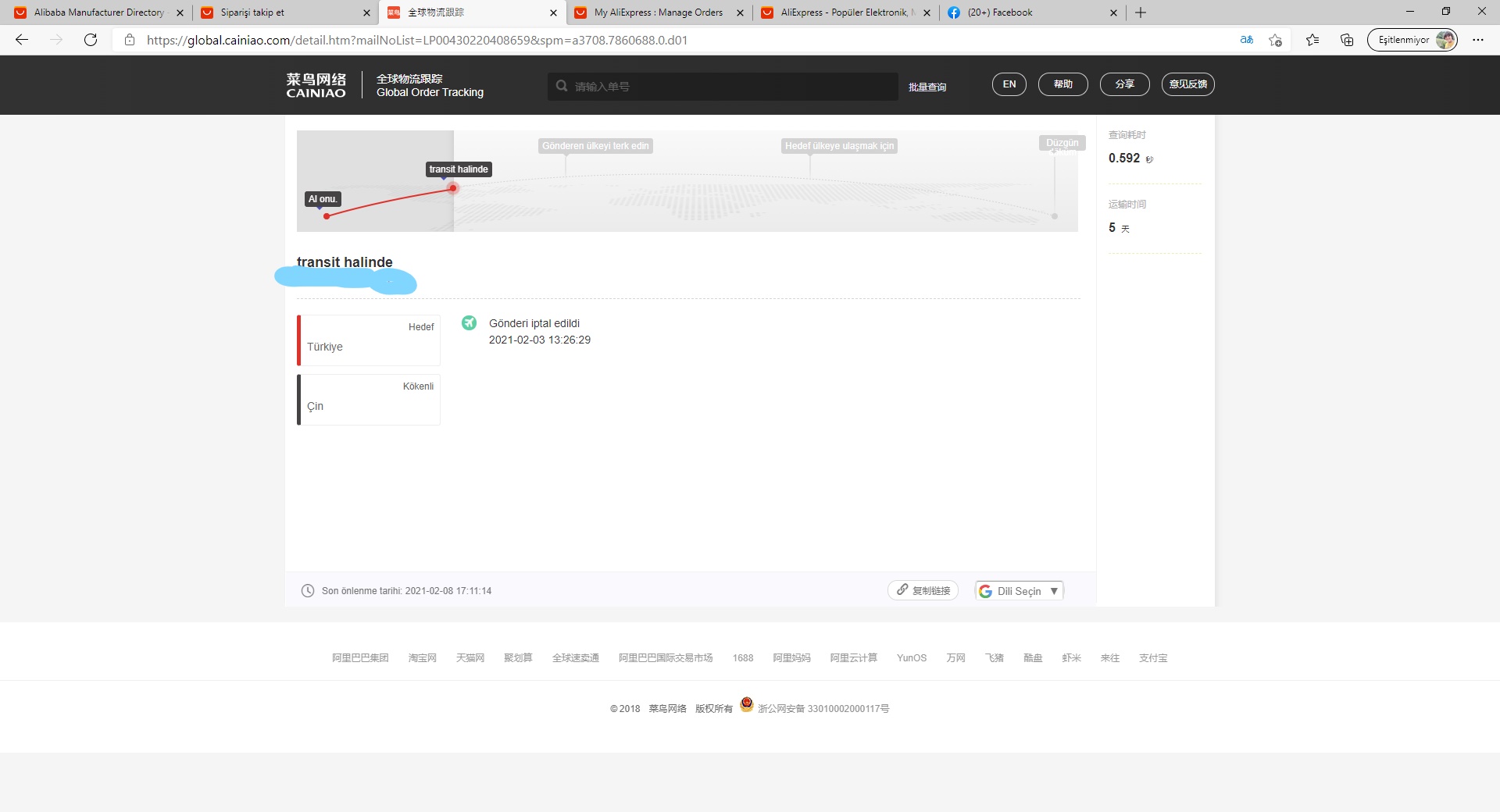The height and width of the screenshot is (812, 1500).
Task: Switch to the Facebook tab
Action: [x=1032, y=12]
